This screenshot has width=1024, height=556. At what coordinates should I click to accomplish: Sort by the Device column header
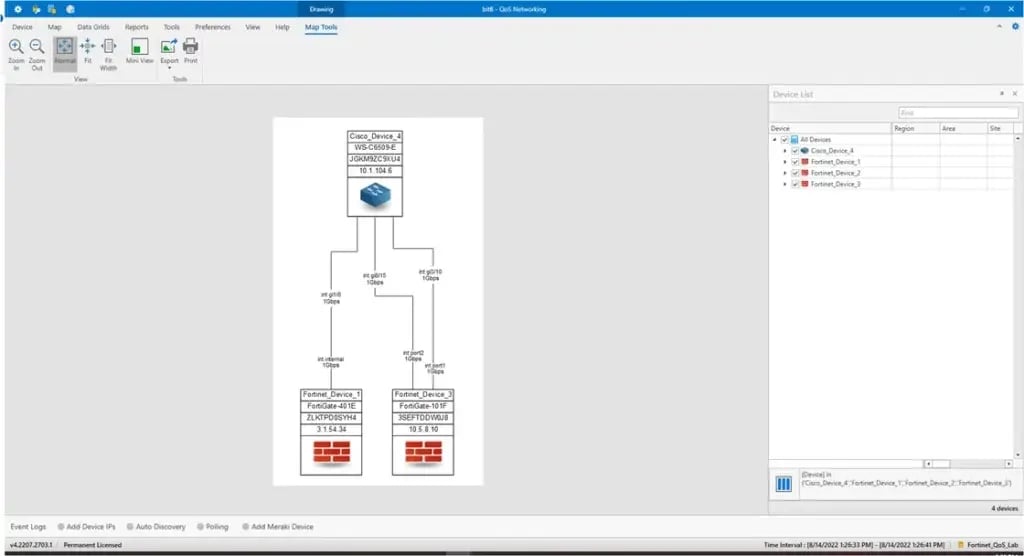(x=830, y=129)
